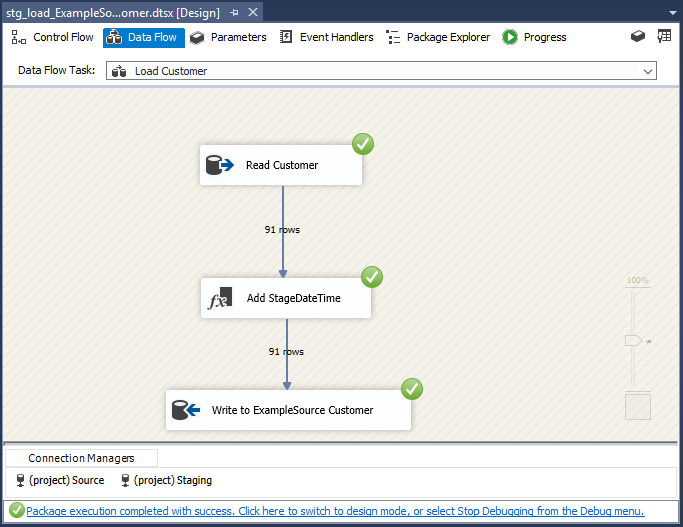Click the fit-view box below zoom slider
This screenshot has width=683, height=527.
(638, 407)
